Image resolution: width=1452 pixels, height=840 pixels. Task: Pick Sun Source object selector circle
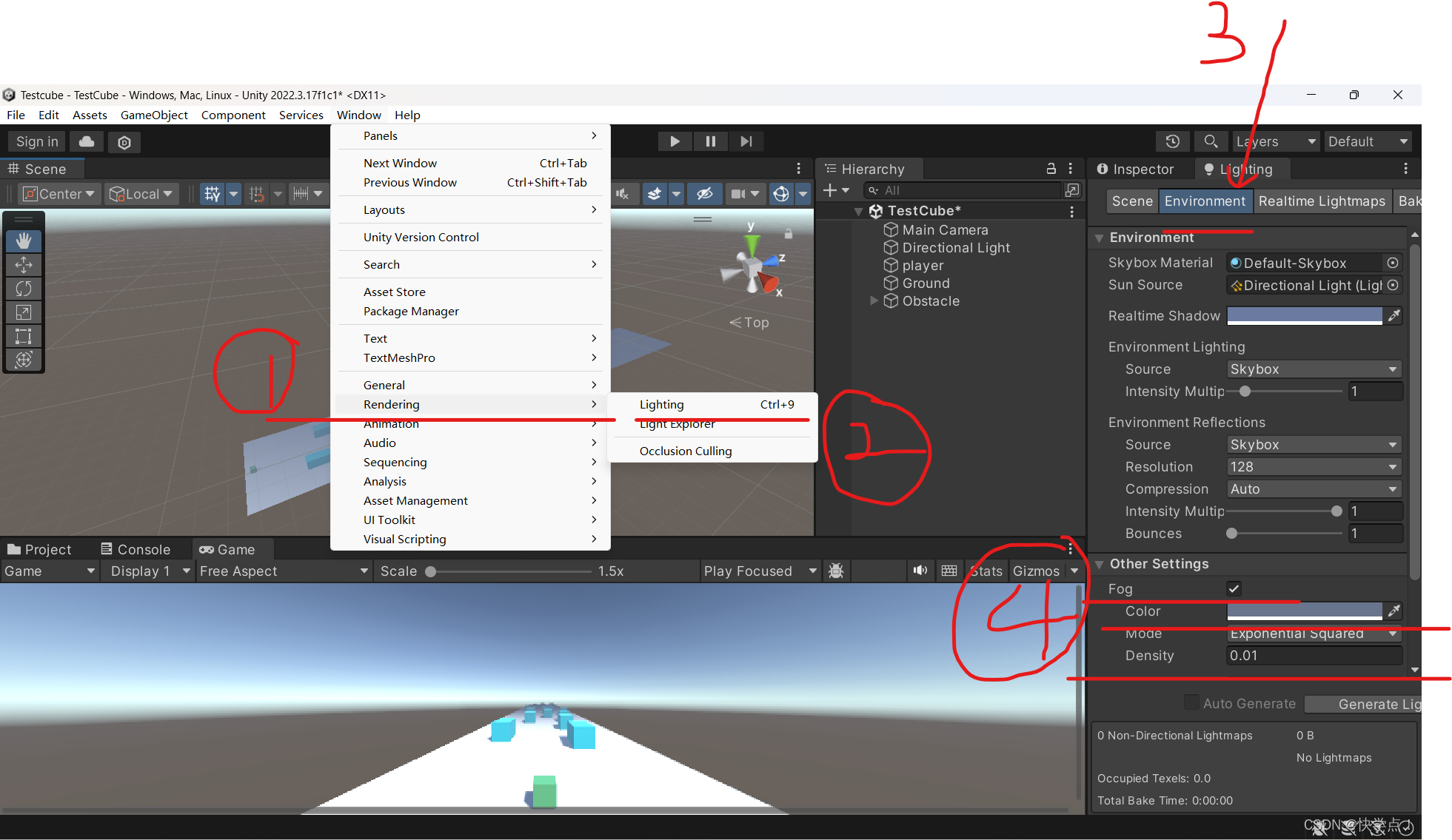(x=1393, y=285)
